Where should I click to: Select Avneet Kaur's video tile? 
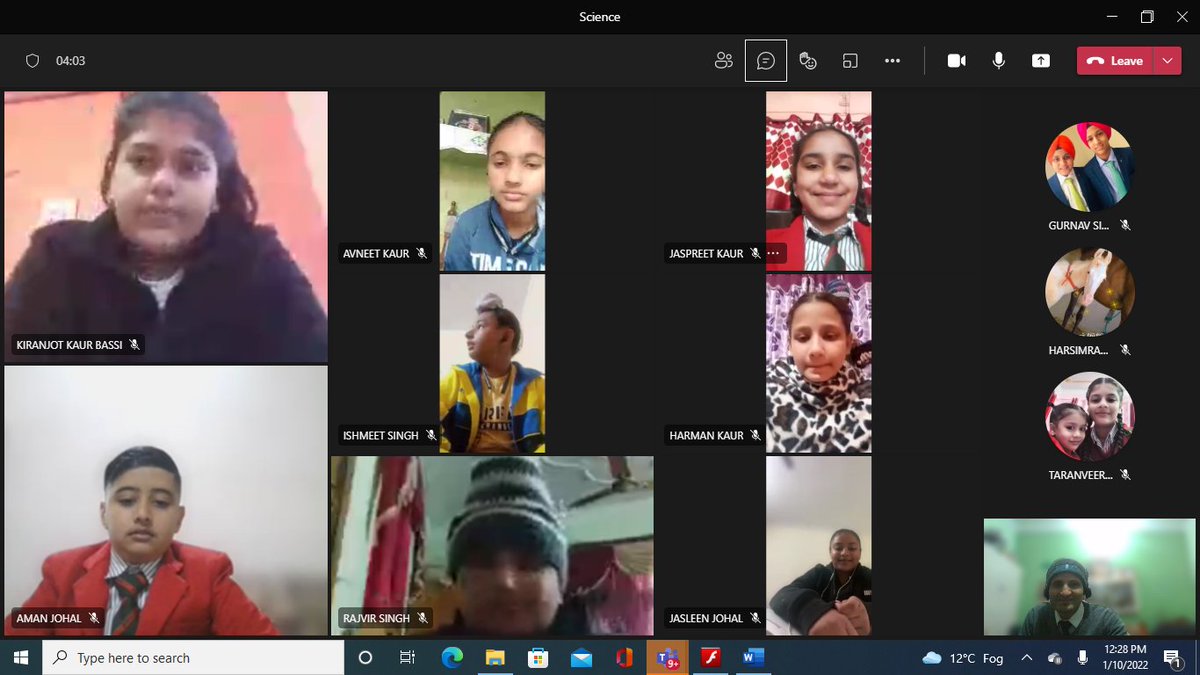pos(492,181)
